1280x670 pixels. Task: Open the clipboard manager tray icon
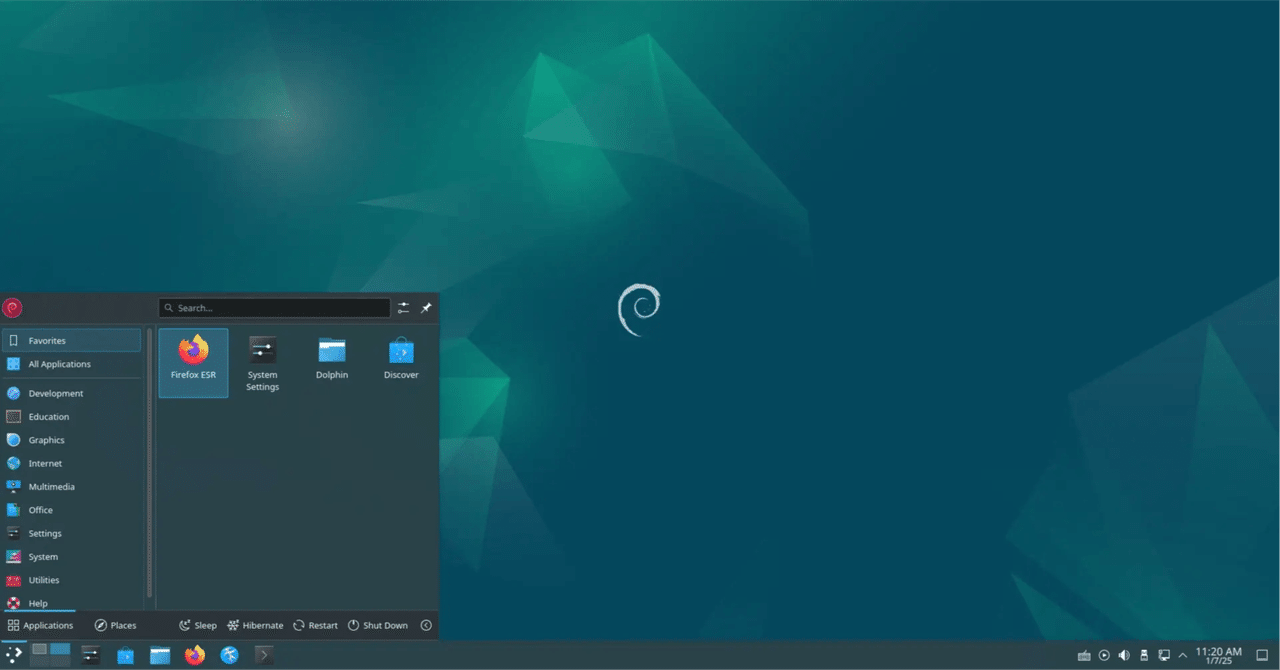pyautogui.click(x=1143, y=655)
